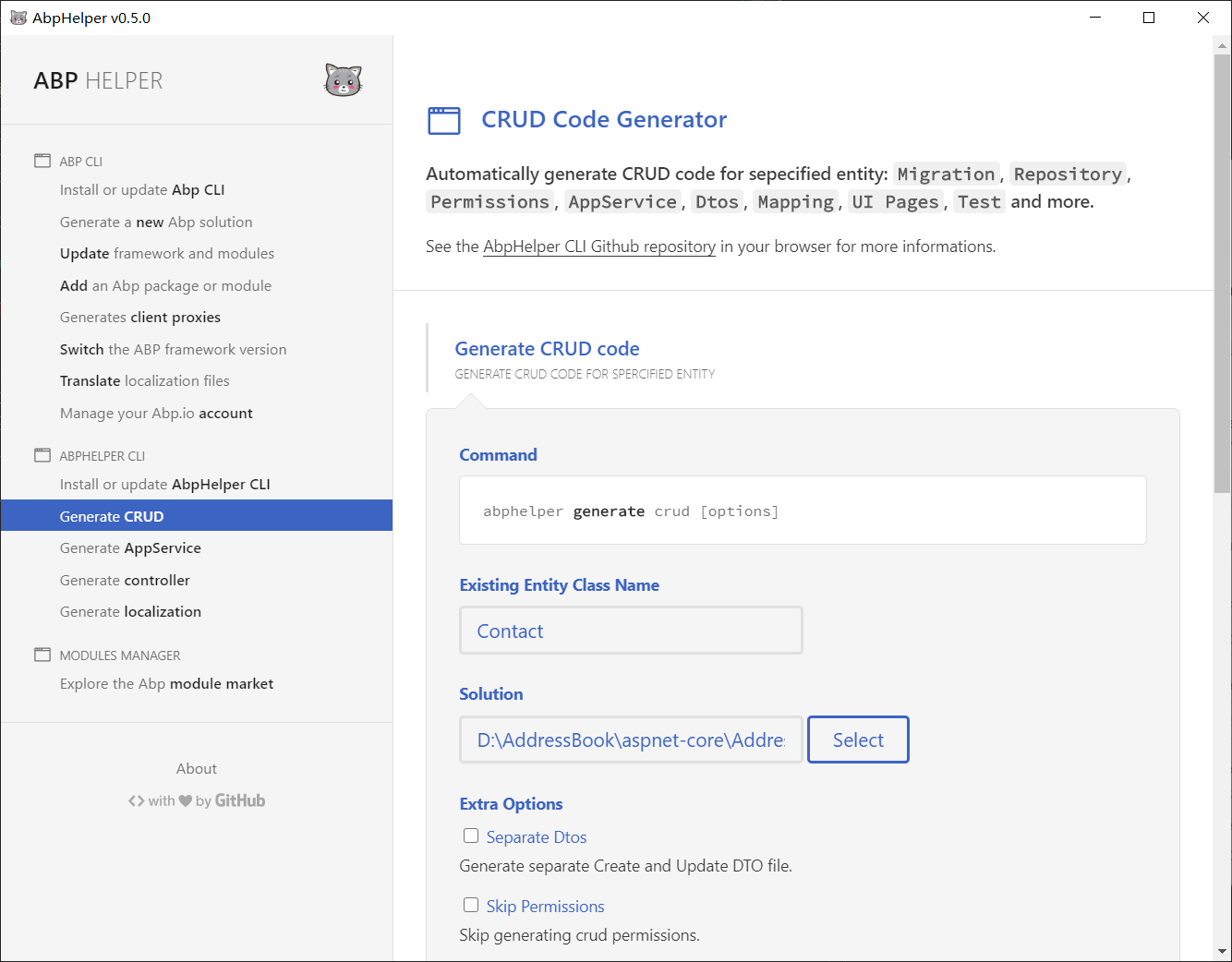Click the Repository code tag
The height and width of the screenshot is (962, 1232).
pyautogui.click(x=1068, y=174)
